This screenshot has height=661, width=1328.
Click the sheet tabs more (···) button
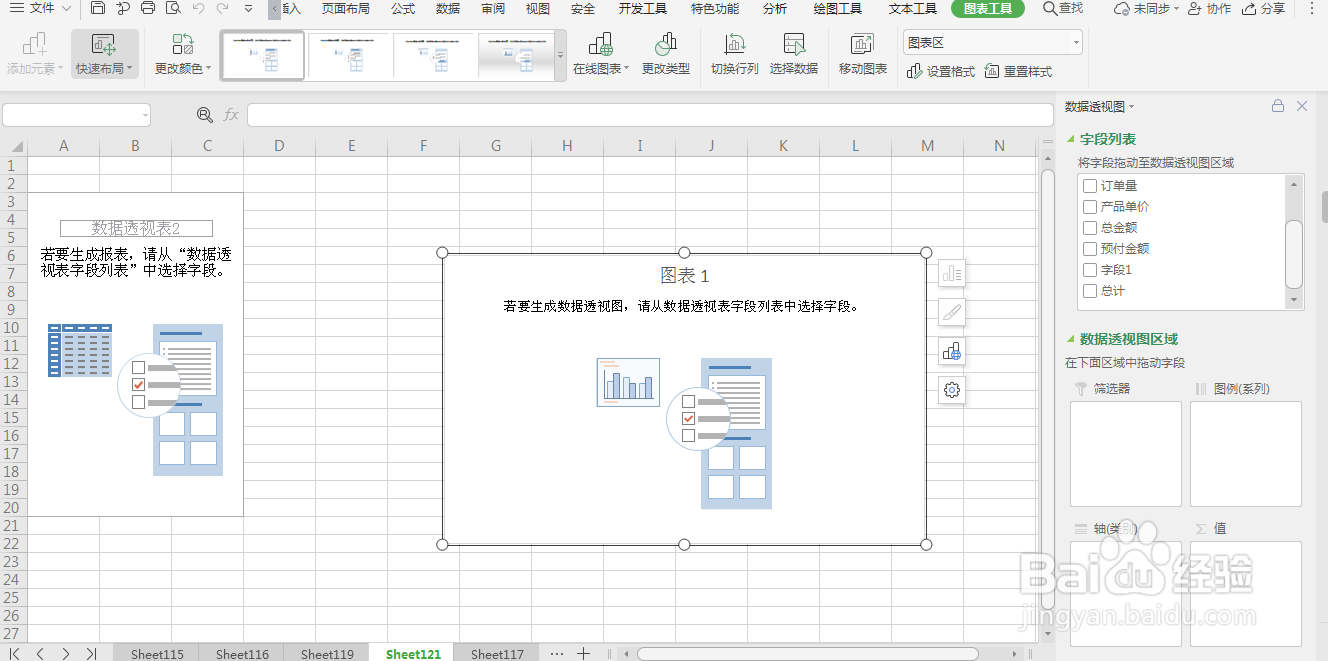pos(557,654)
